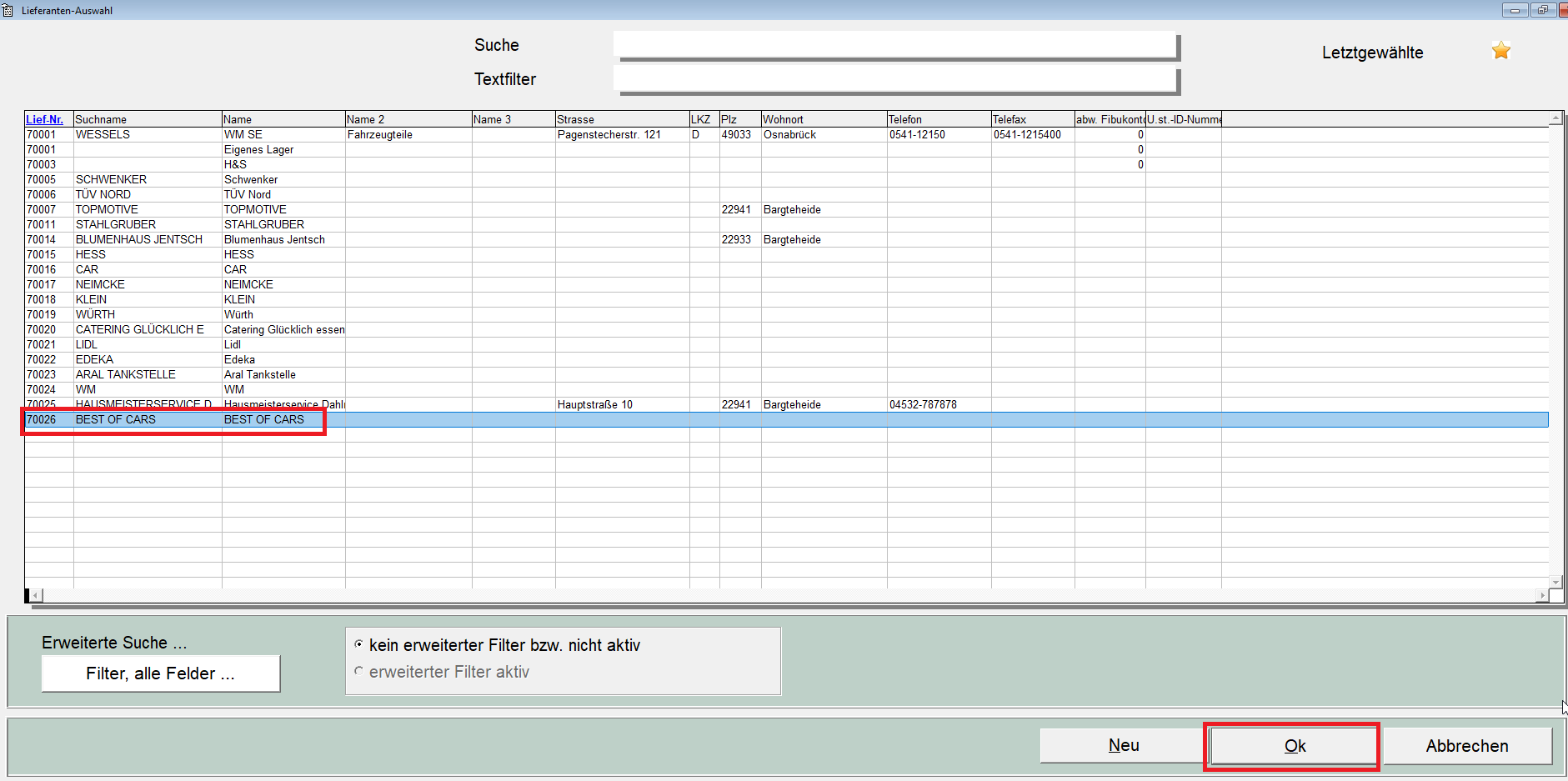The width and height of the screenshot is (1568, 781).
Task: Select the STAHLGRUBER Suchname cell
Action: pos(148,224)
